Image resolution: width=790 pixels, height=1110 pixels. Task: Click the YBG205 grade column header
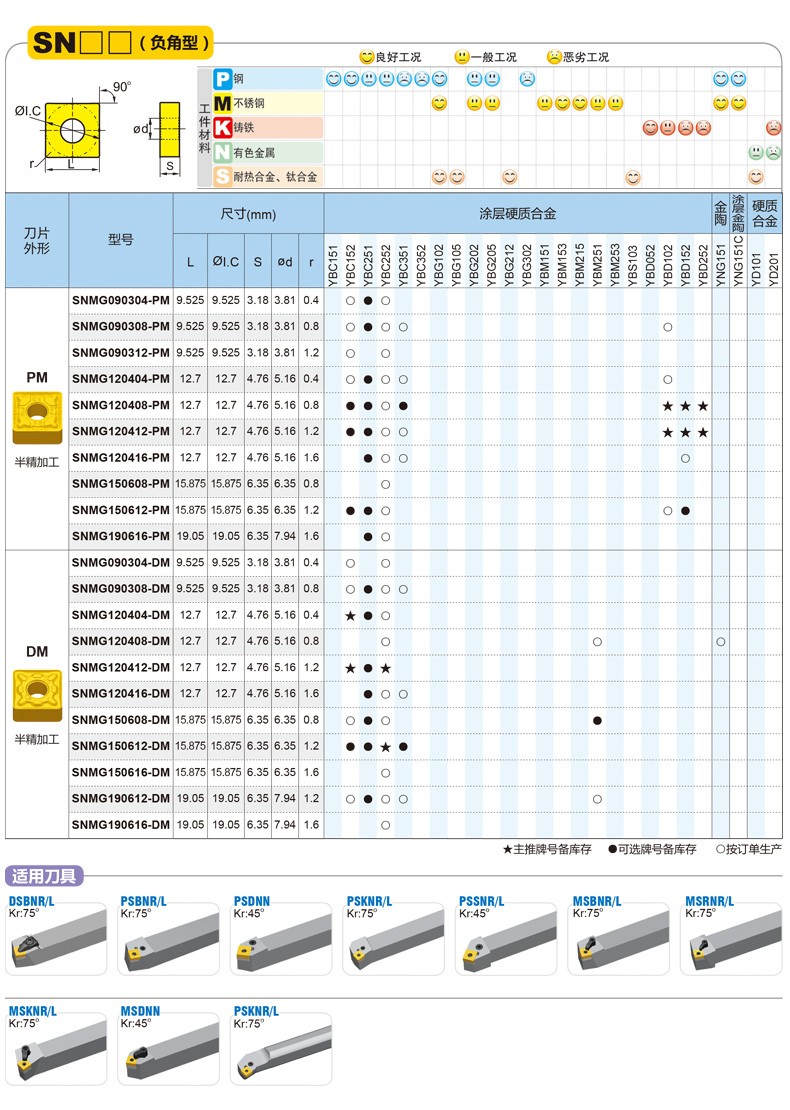(491, 265)
